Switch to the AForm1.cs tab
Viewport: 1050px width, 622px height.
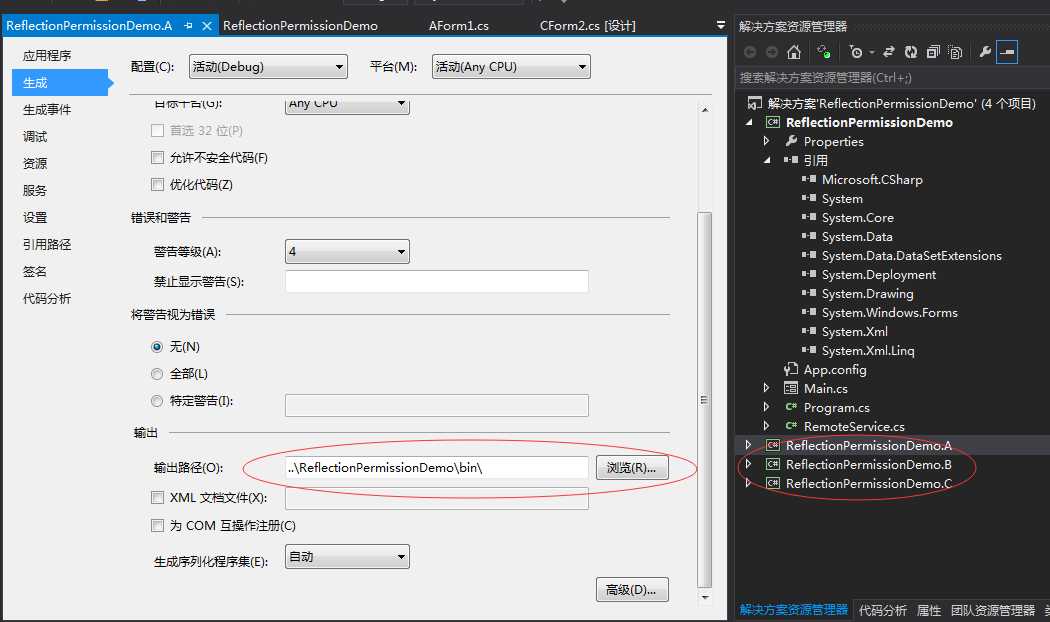(x=459, y=25)
